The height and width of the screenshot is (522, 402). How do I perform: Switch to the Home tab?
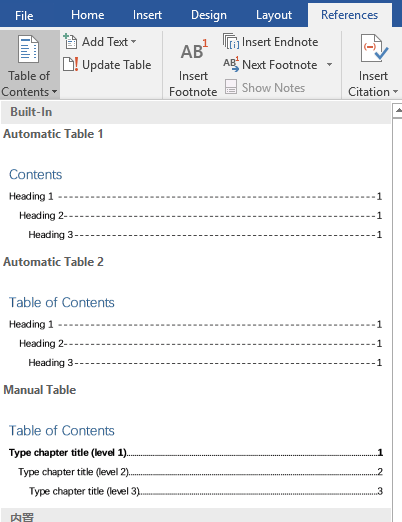tap(88, 15)
